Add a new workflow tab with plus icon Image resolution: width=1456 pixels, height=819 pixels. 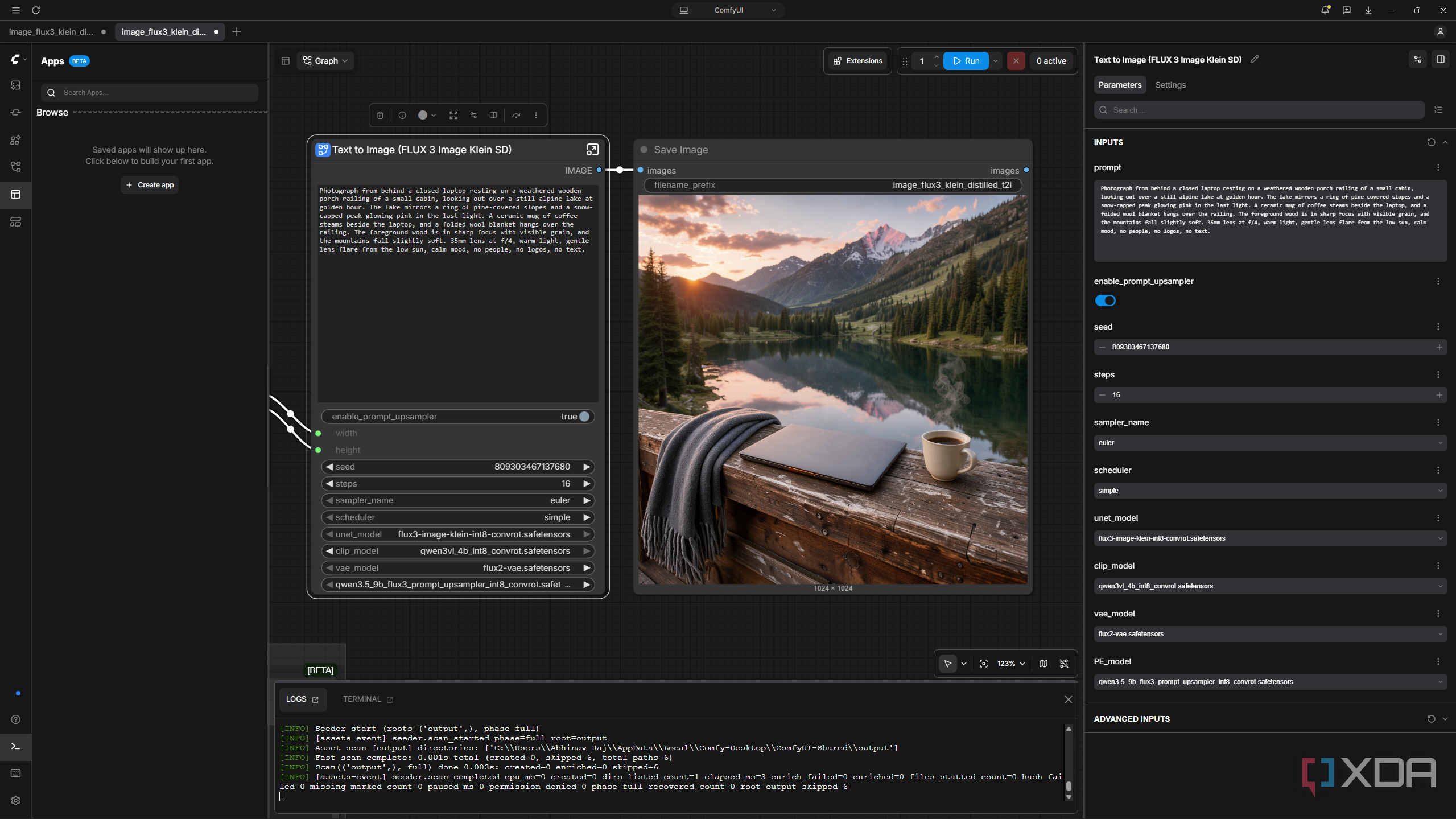click(x=237, y=32)
